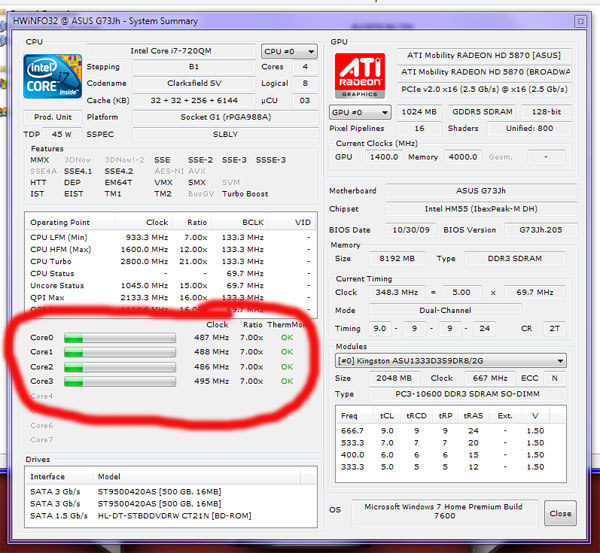Viewport: 600px width, 553px height.
Task: Click the Intel HM55 chipset field
Action: [x=481, y=209]
